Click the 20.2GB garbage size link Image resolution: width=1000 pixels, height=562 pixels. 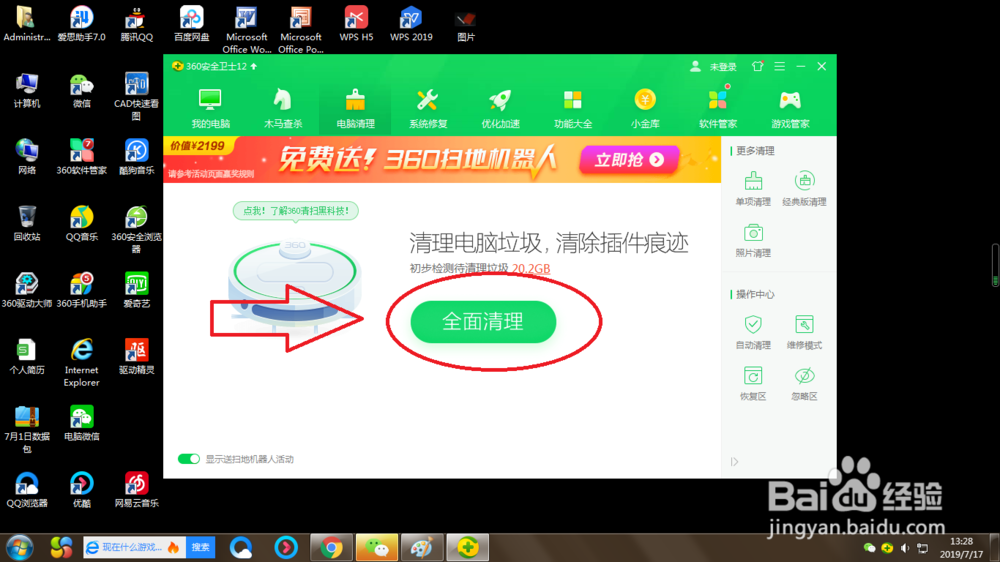click(531, 269)
